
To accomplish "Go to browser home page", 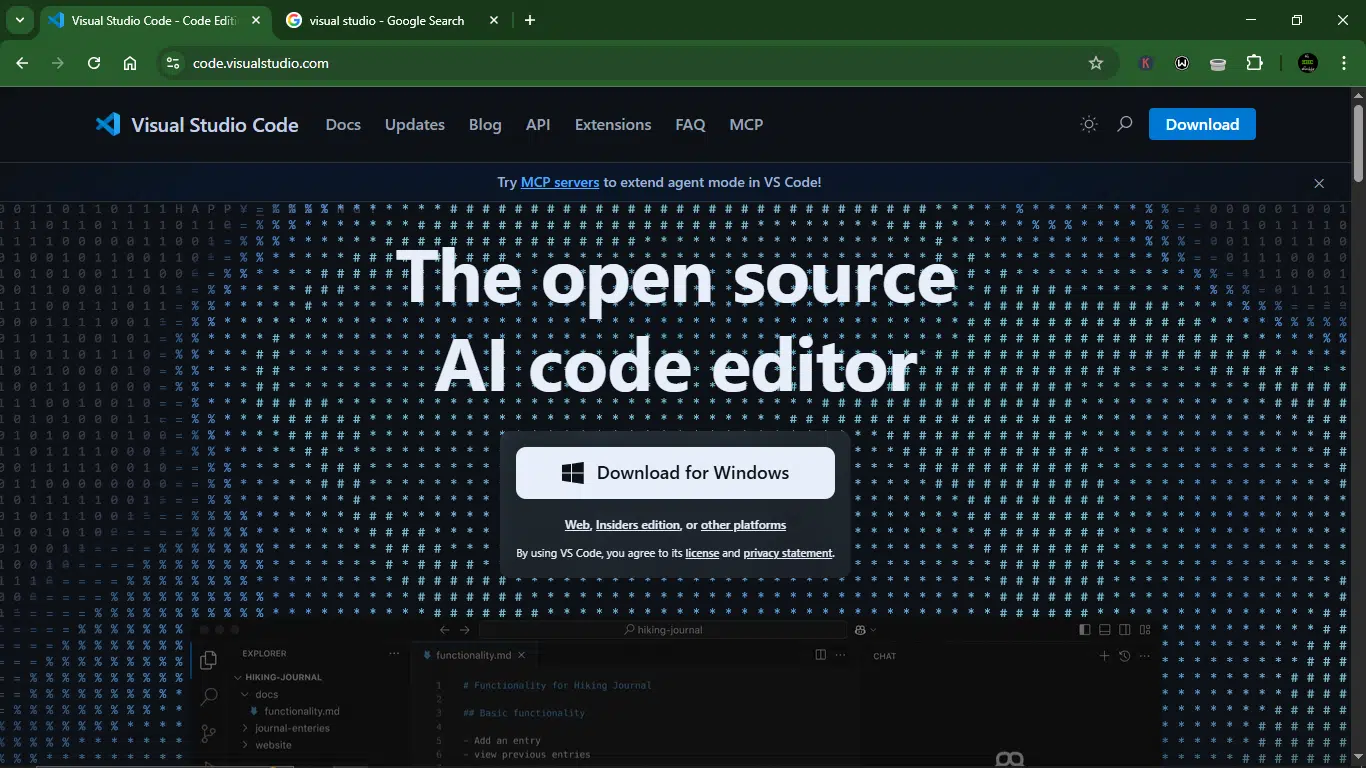I will tap(130, 63).
